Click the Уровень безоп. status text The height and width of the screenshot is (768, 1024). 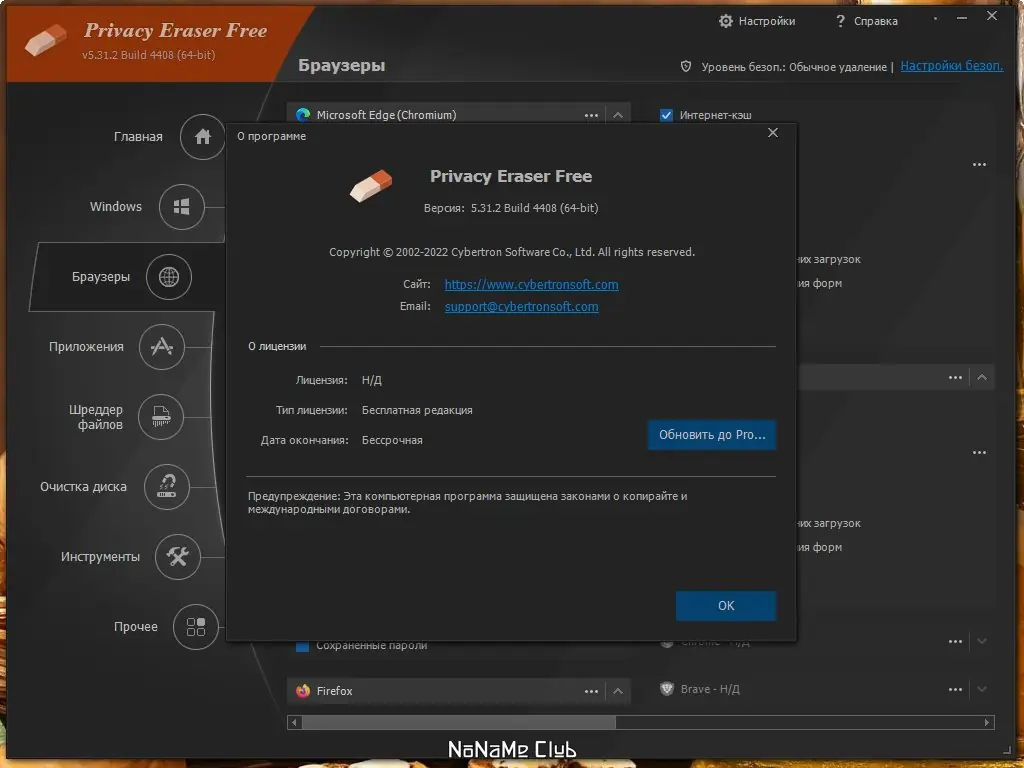click(794, 67)
